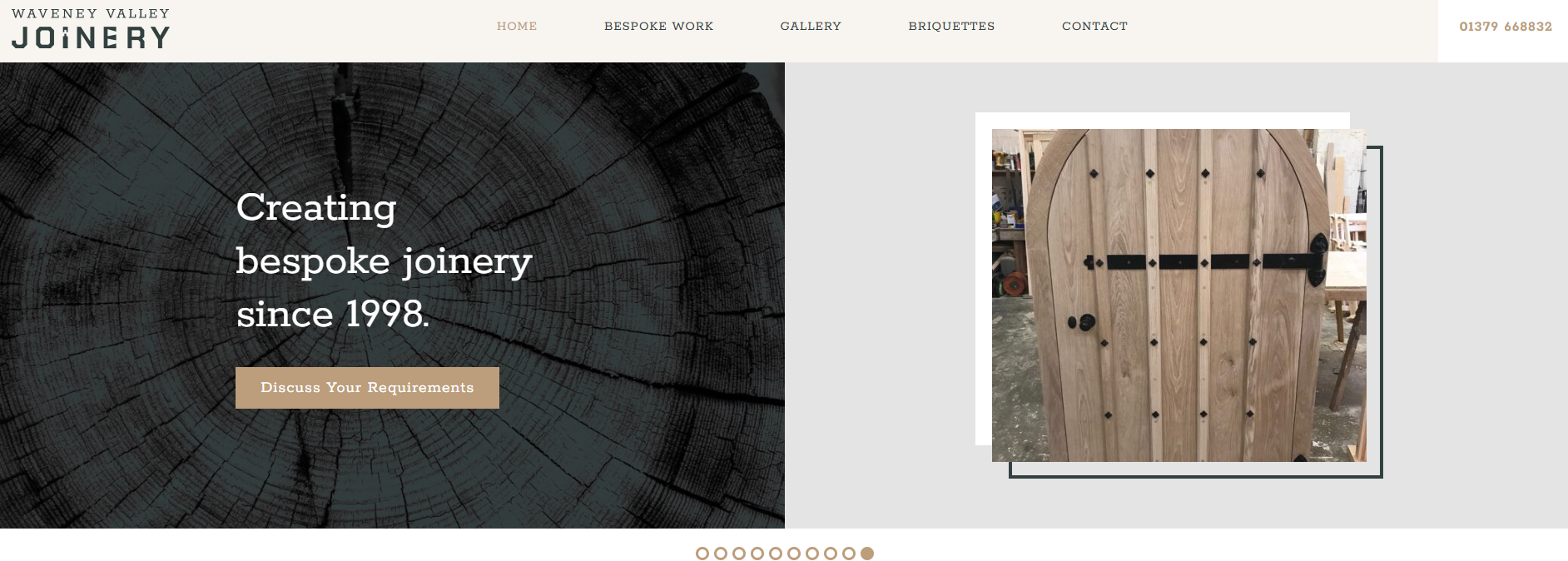
Task: Click the Waveney Valley Joinery logo
Action: (91, 29)
